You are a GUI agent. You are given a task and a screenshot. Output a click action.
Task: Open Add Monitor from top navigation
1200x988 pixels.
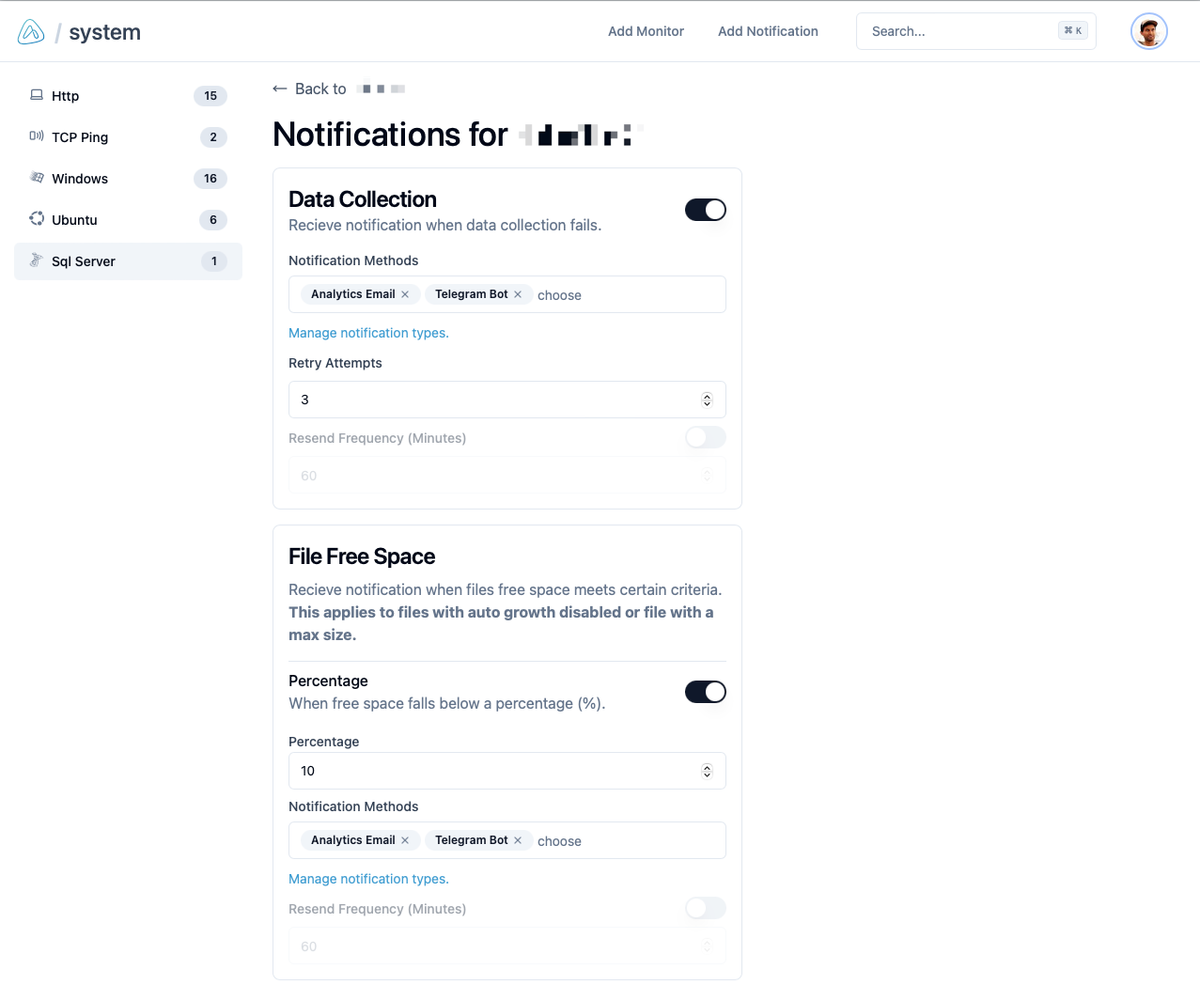coord(646,31)
